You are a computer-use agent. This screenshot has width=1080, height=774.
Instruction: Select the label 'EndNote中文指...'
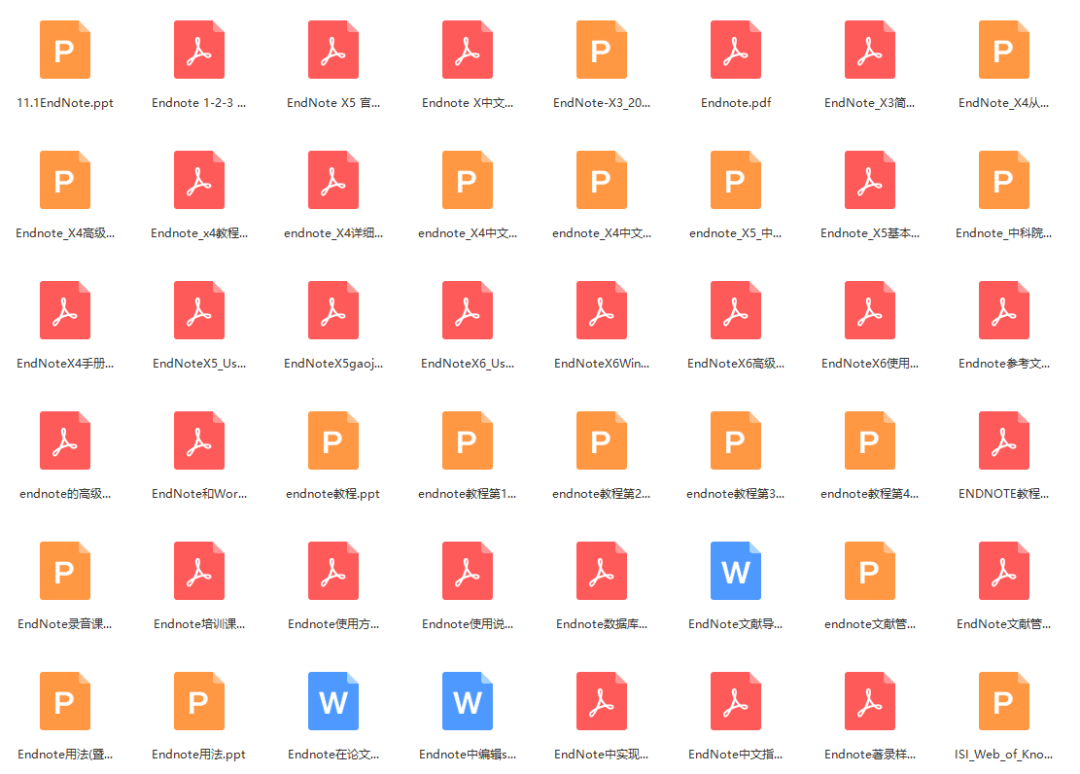[736, 754]
